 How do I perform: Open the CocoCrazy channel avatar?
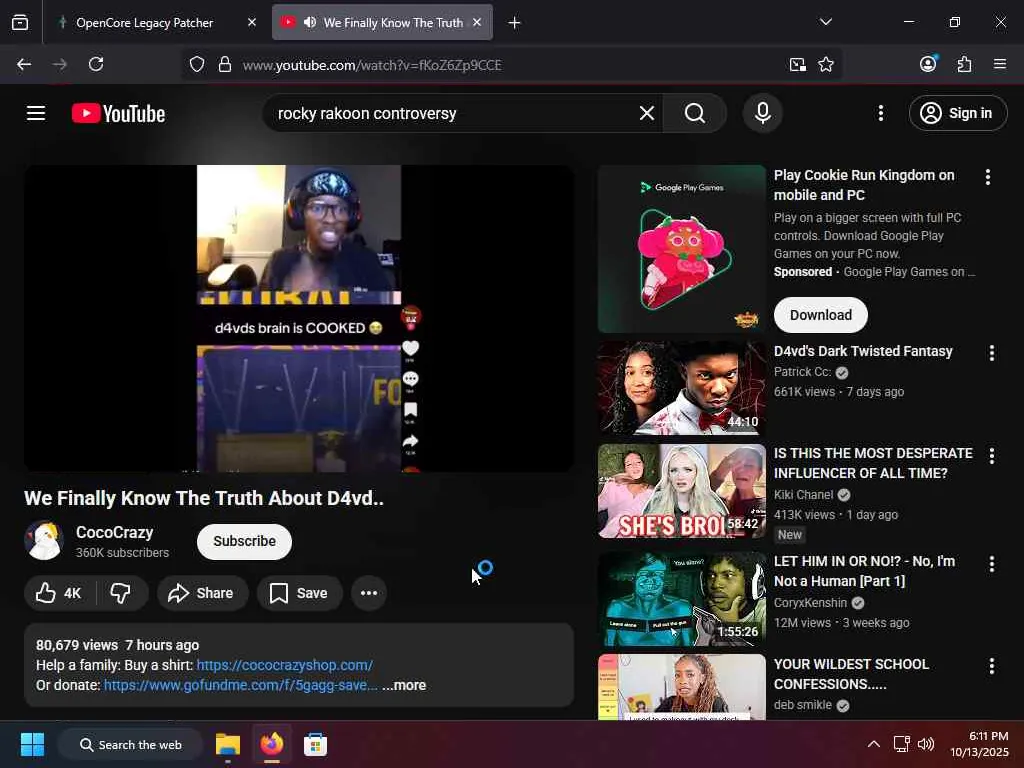pos(44,541)
